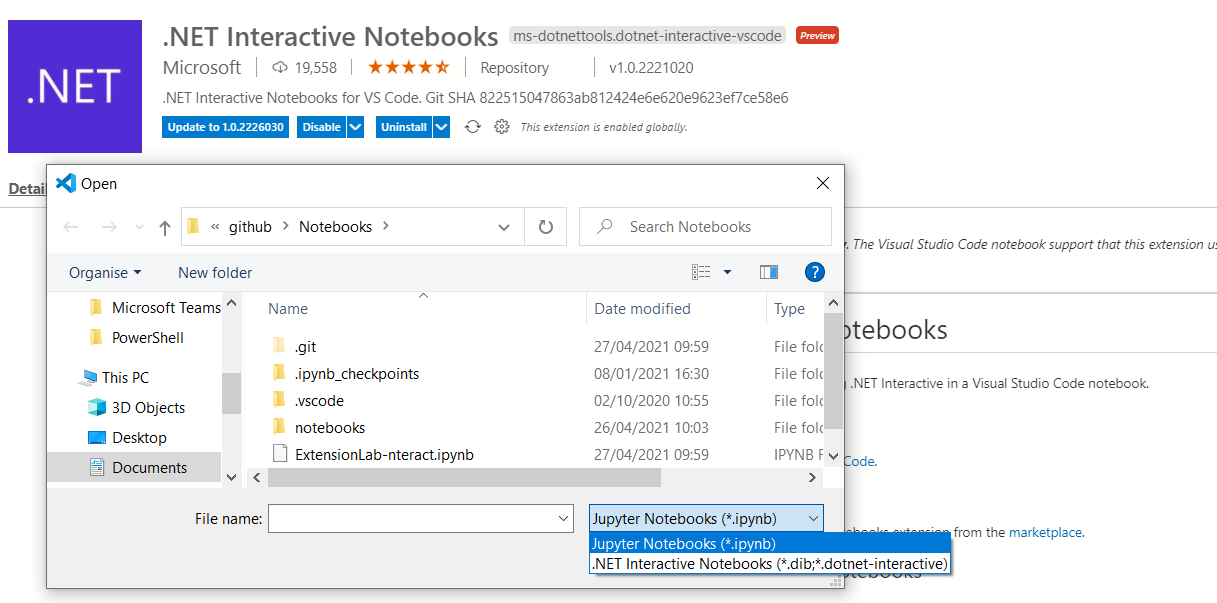Click the extension reload icon
The image size is (1217, 603).
point(472,127)
